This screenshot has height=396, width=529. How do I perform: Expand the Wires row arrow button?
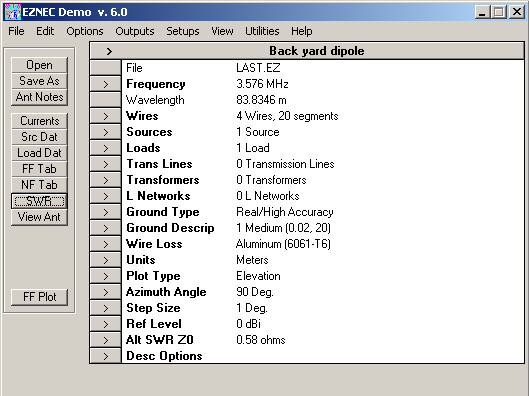click(106, 116)
